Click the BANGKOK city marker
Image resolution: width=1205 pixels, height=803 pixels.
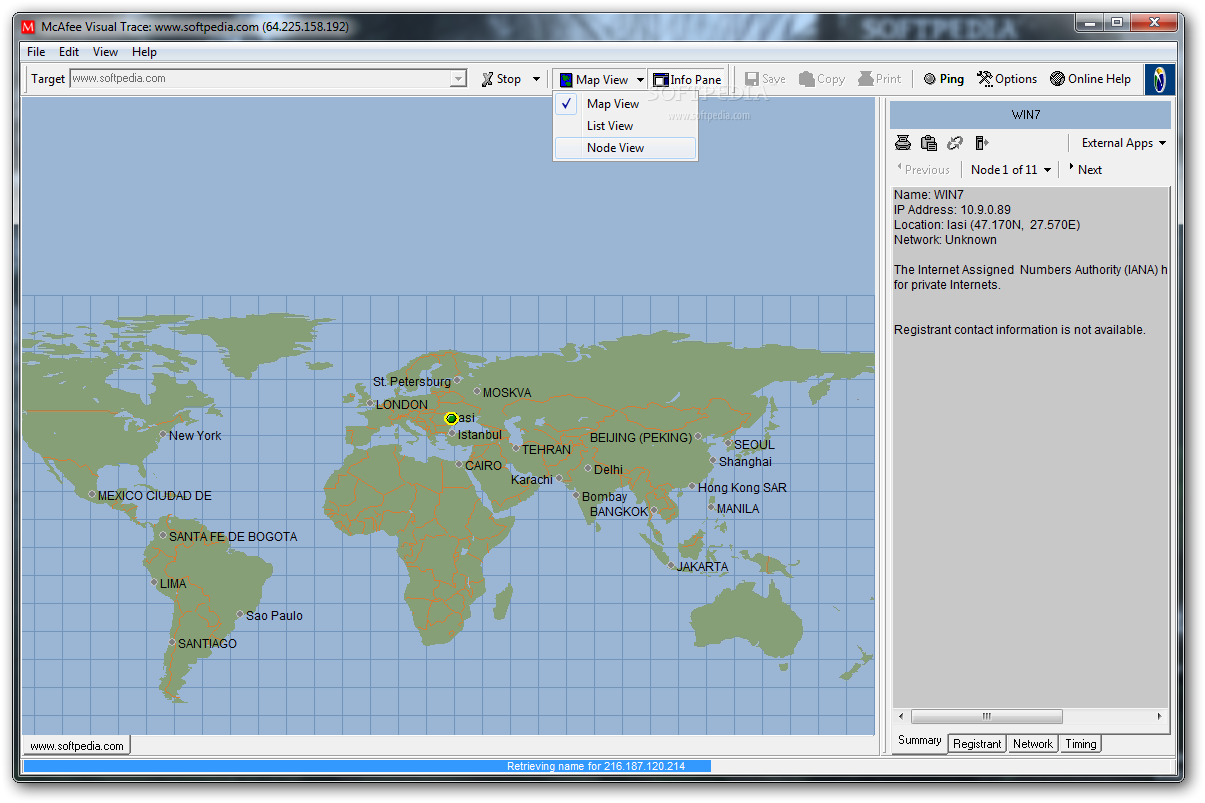pyautogui.click(x=654, y=510)
